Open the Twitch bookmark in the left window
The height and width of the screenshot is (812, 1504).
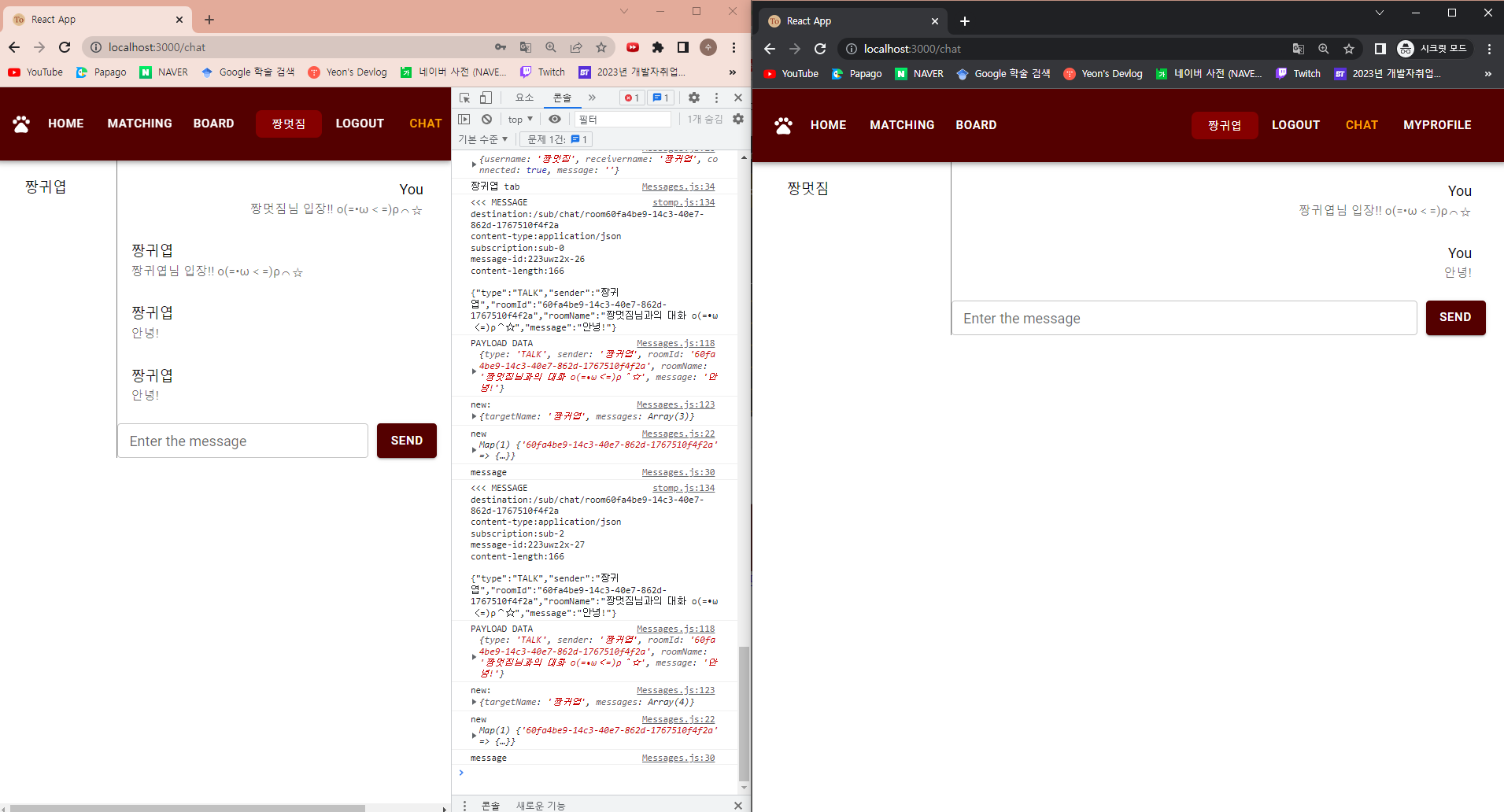point(543,72)
